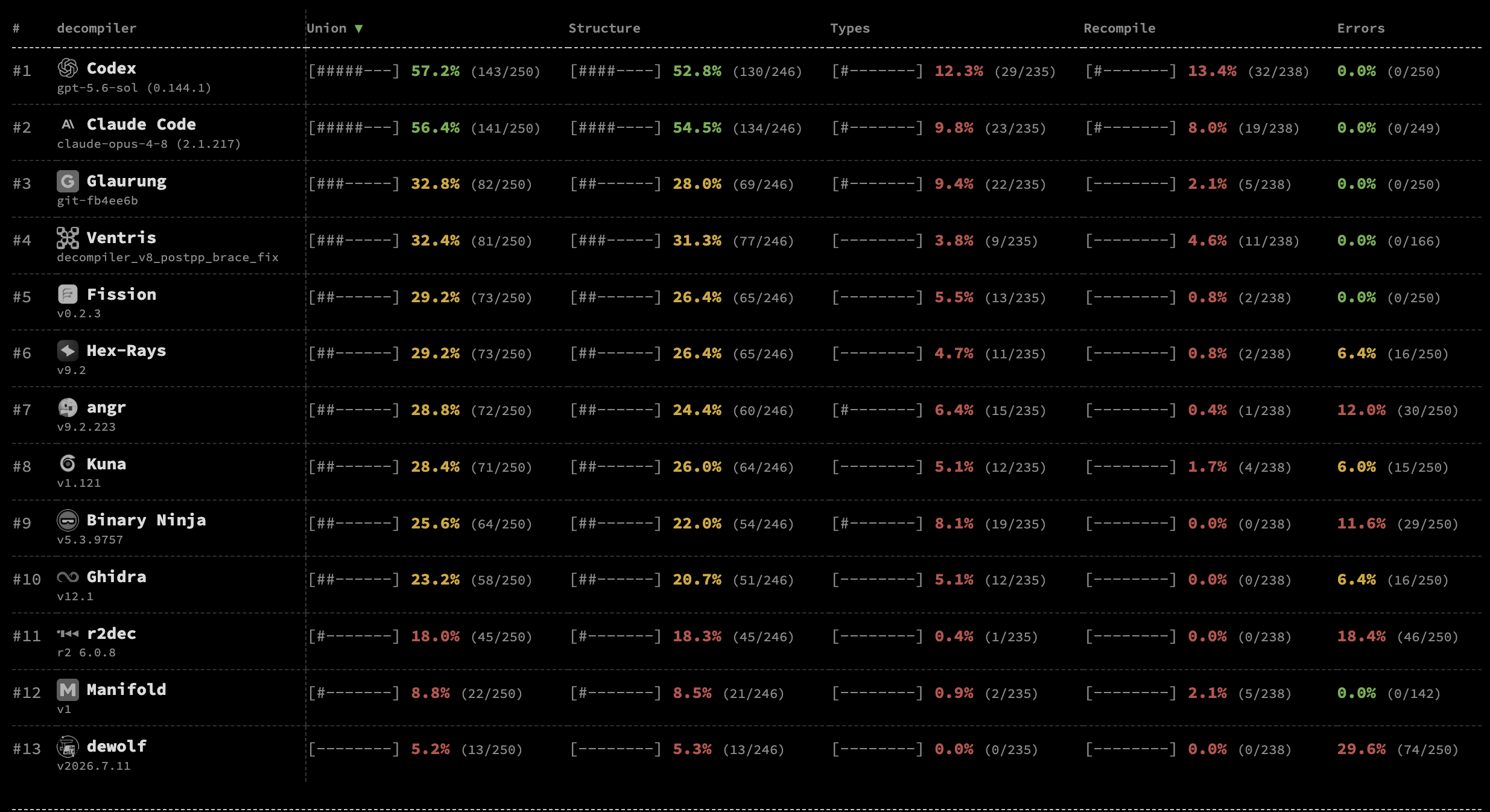
Task: Click the Claude Code Anthropic logo icon
Action: (68, 124)
